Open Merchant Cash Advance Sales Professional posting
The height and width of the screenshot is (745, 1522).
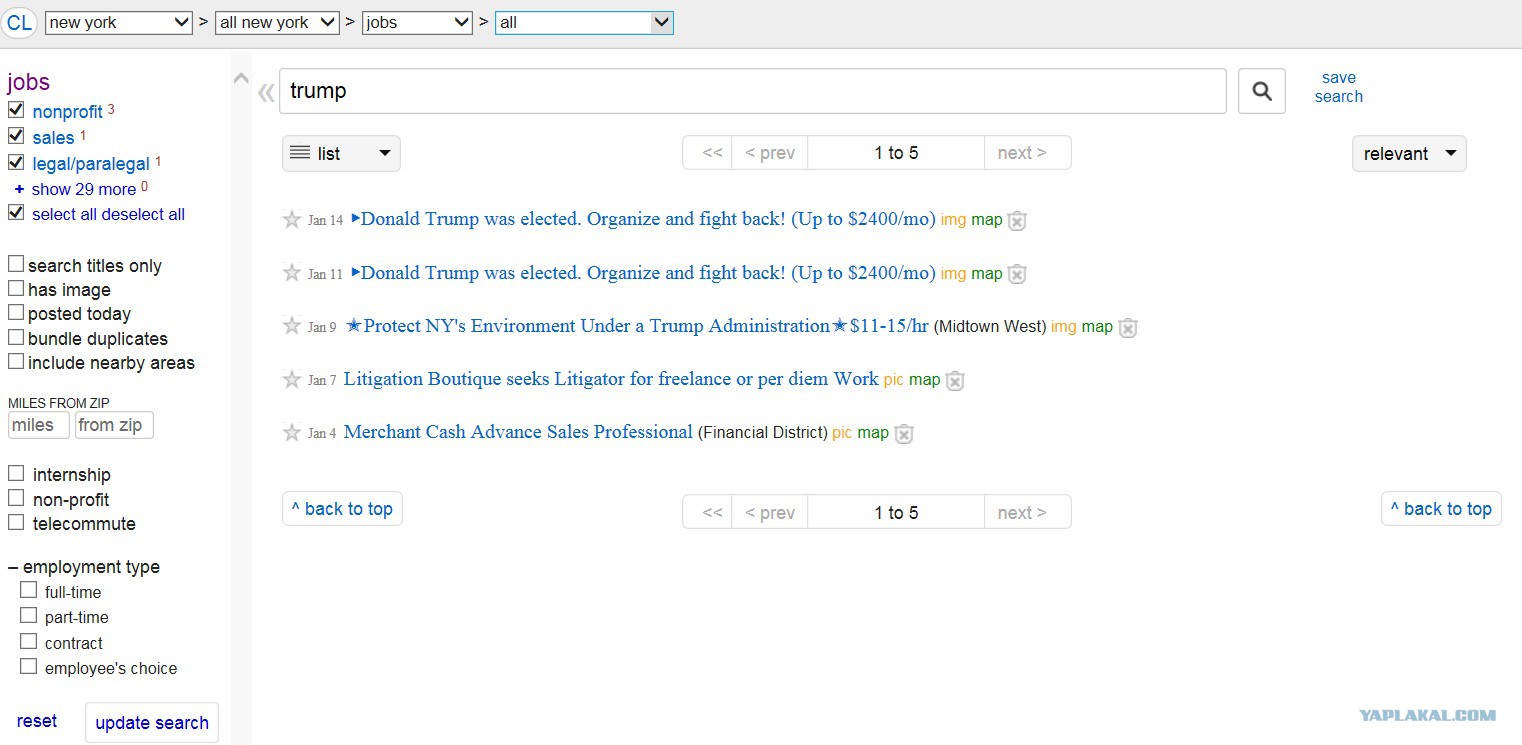click(518, 432)
